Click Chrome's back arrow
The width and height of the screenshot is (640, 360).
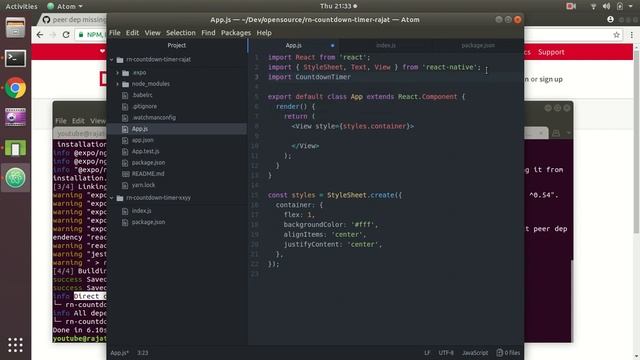pyautogui.click(x=40, y=35)
